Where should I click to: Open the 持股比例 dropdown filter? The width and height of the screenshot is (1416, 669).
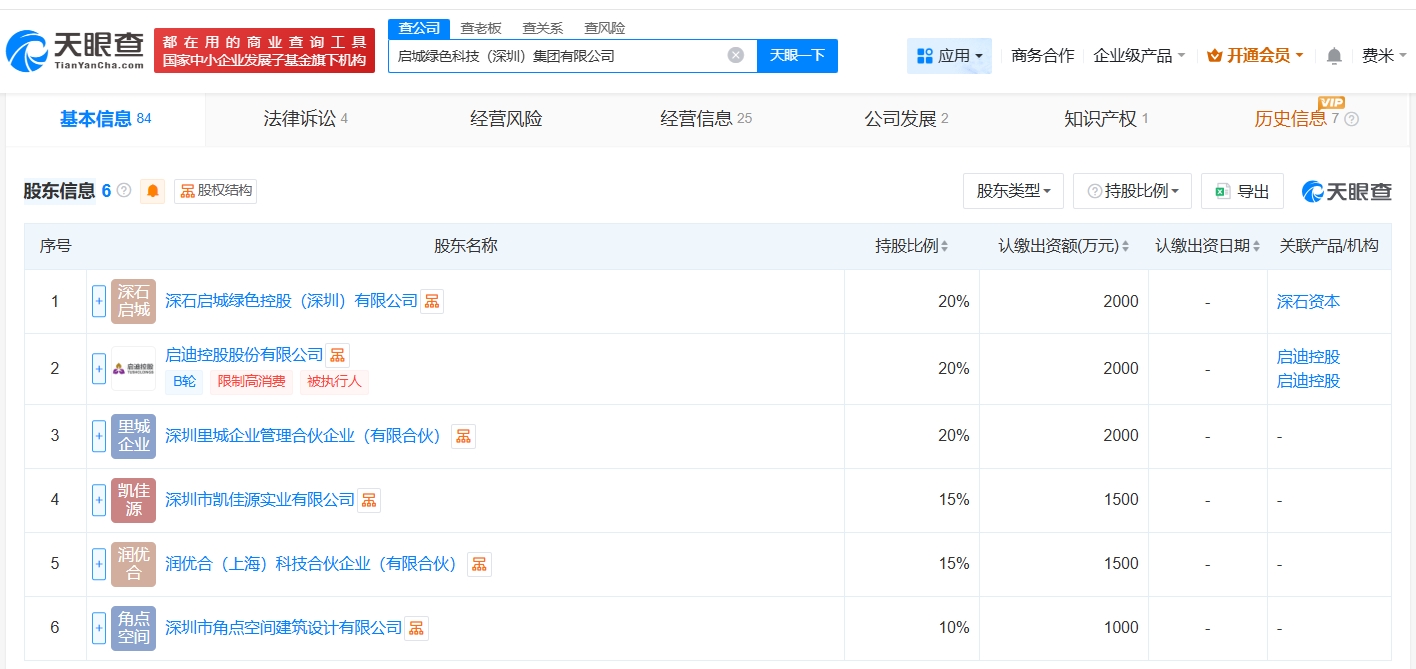1132,191
